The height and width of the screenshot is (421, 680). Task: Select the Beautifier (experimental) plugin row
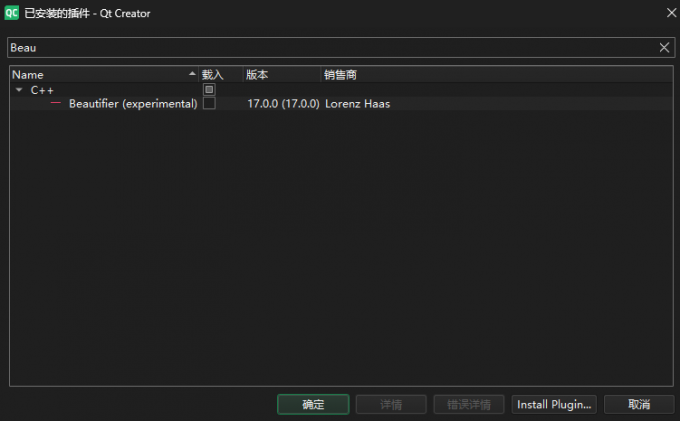(132, 103)
